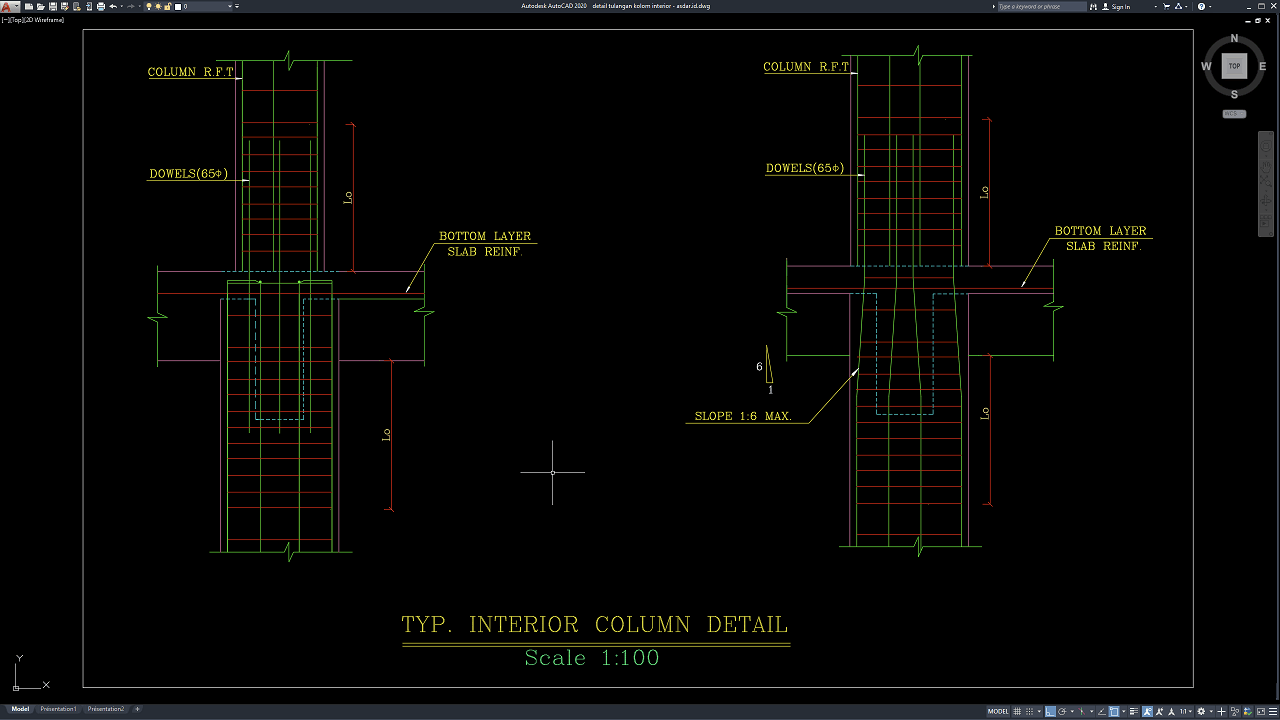Screen dimensions: 1280x720
Task: Click the Save icon in quick access toolbar
Action: pos(53,6)
